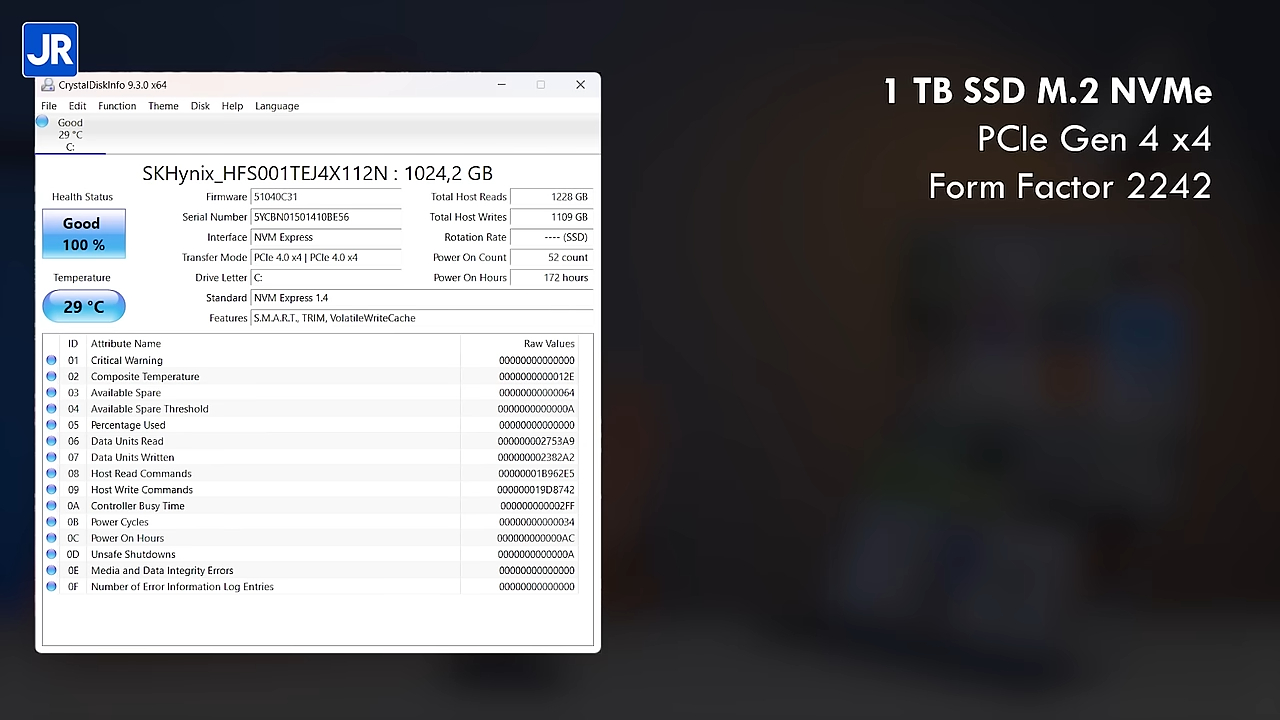Click the drive title "SKHynix_HFS001TEJ4X112N : 1024,2 GB"
Viewport: 1280px width, 720px height.
tap(317, 173)
